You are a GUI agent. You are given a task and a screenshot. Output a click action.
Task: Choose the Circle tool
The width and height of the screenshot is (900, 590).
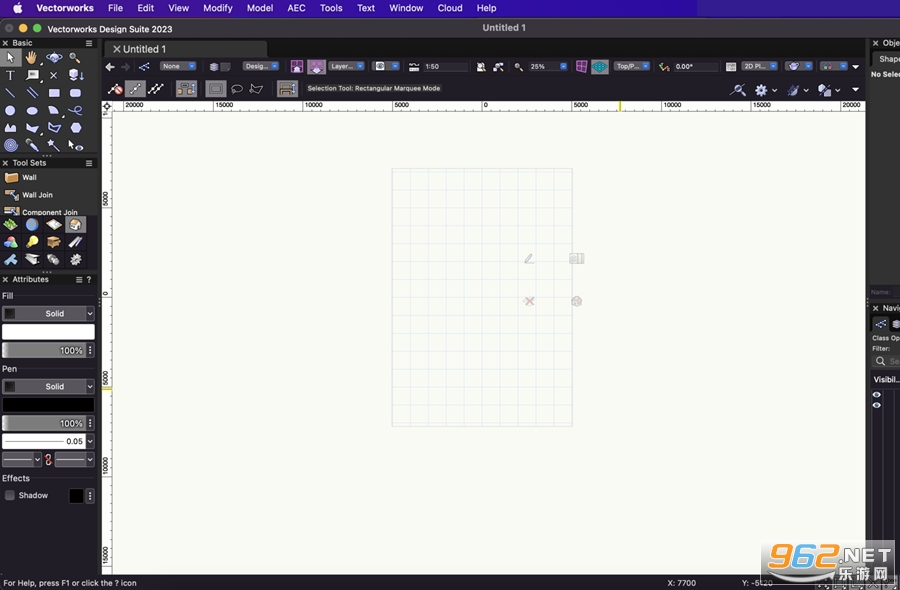click(x=10, y=110)
